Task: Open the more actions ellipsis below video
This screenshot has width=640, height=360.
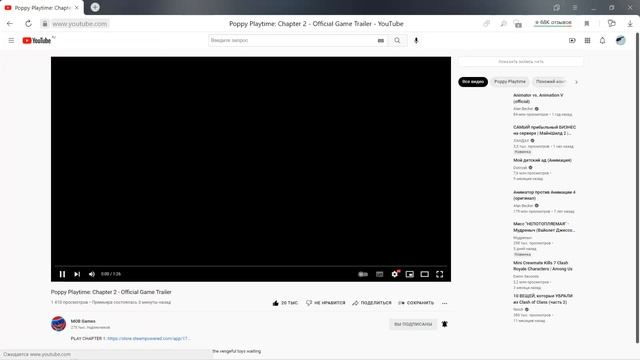Action: pos(444,303)
